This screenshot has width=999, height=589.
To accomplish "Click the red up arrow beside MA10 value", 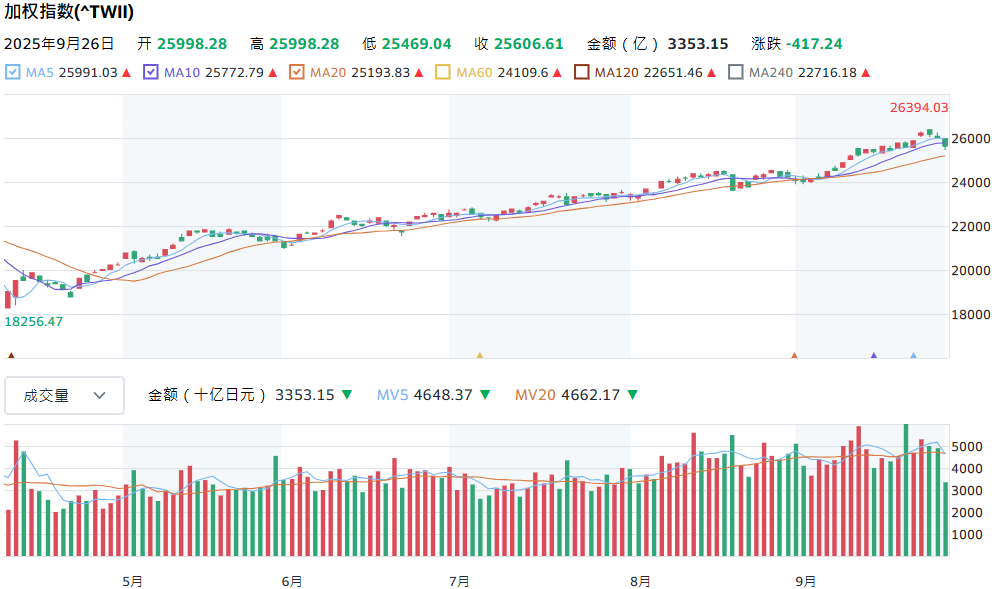I will tap(273, 73).
